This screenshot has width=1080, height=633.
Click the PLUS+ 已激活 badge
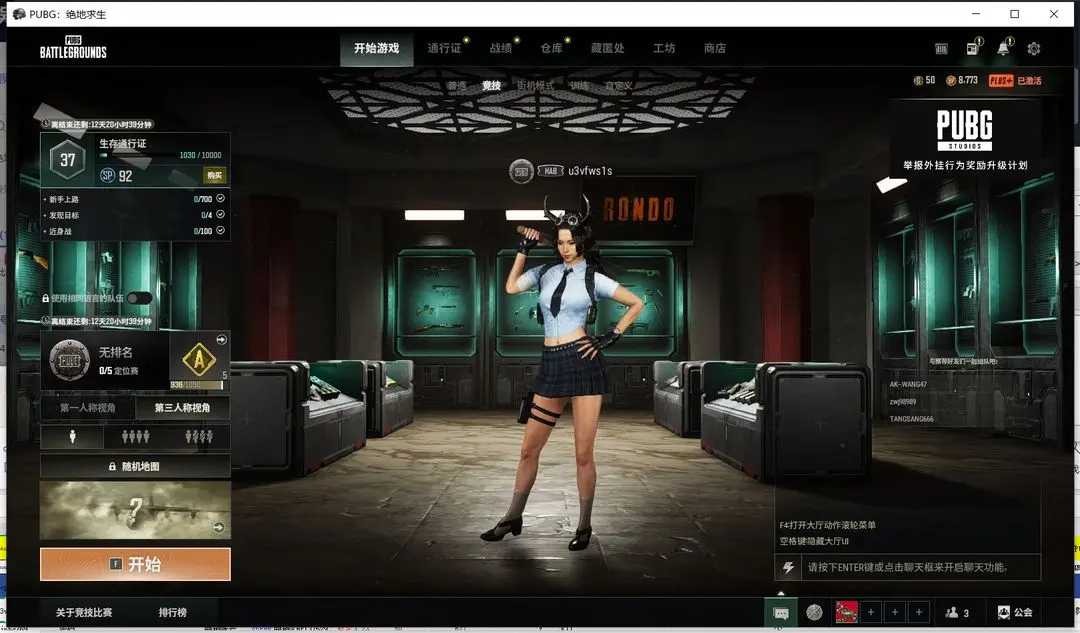pyautogui.click(x=1015, y=81)
